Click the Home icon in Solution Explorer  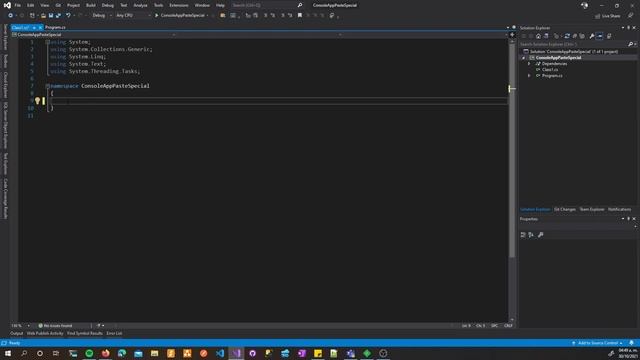pos(538,36)
